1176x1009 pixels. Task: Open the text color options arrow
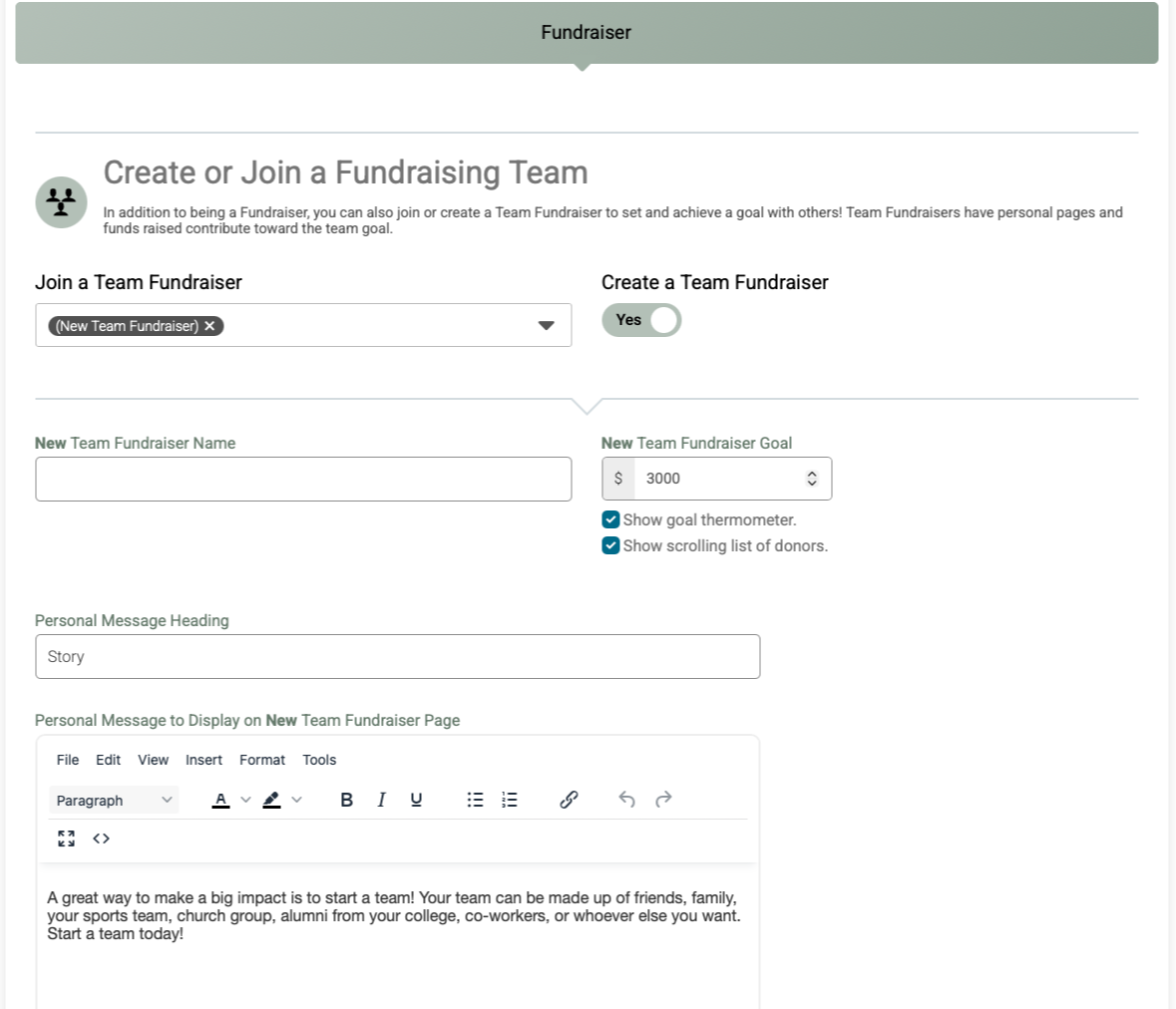[x=246, y=800]
